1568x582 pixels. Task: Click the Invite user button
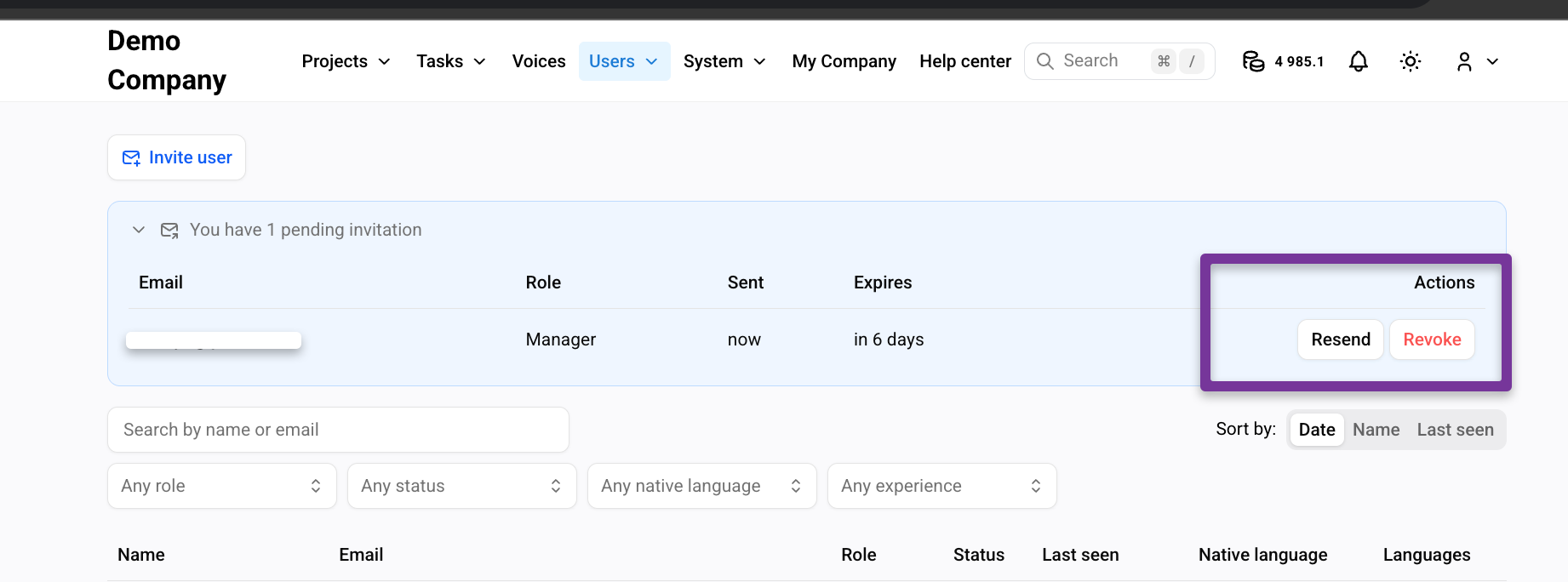(x=177, y=157)
